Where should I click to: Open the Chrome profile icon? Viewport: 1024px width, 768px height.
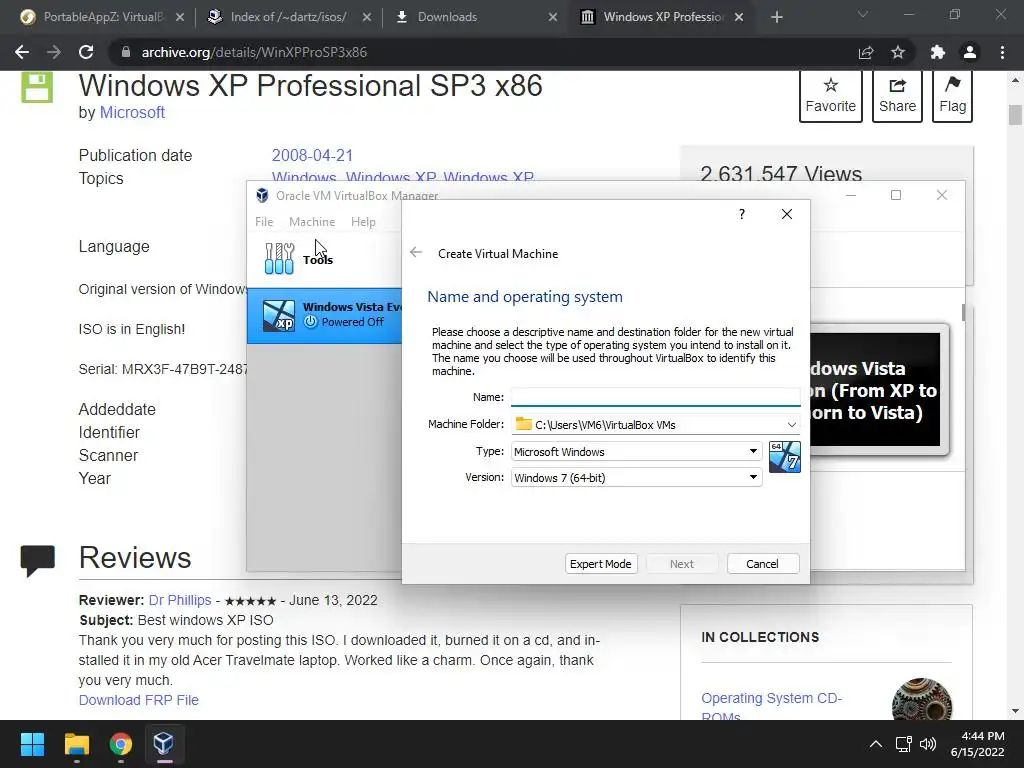tap(970, 52)
